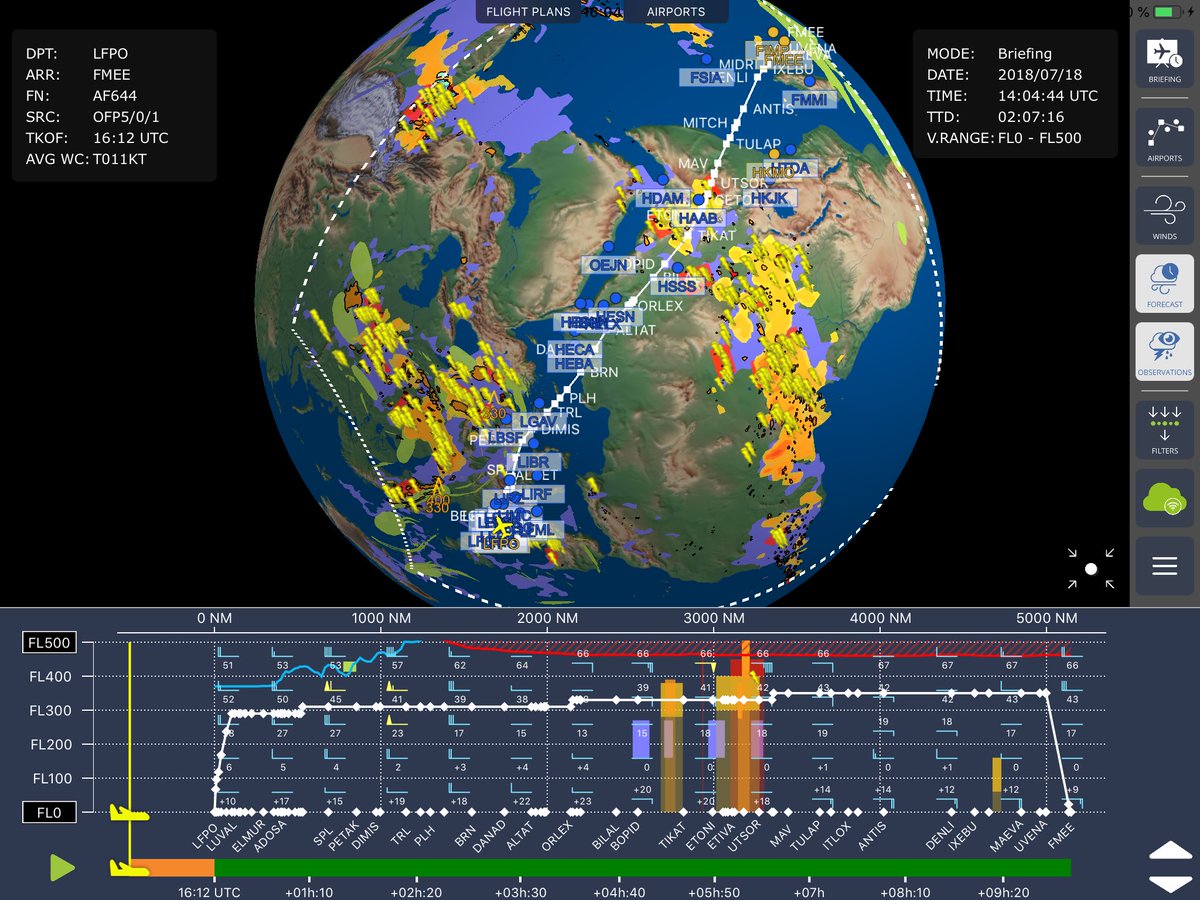This screenshot has width=1200, height=900.
Task: Click the battery icon in status bar
Action: [x=1167, y=12]
